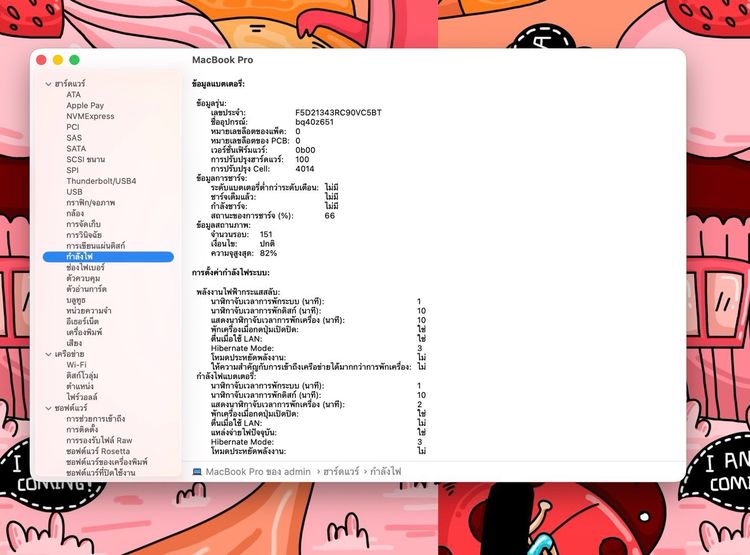The height and width of the screenshot is (555, 750).
Task: Select USB in the sidebar
Action: pyautogui.click(x=75, y=192)
